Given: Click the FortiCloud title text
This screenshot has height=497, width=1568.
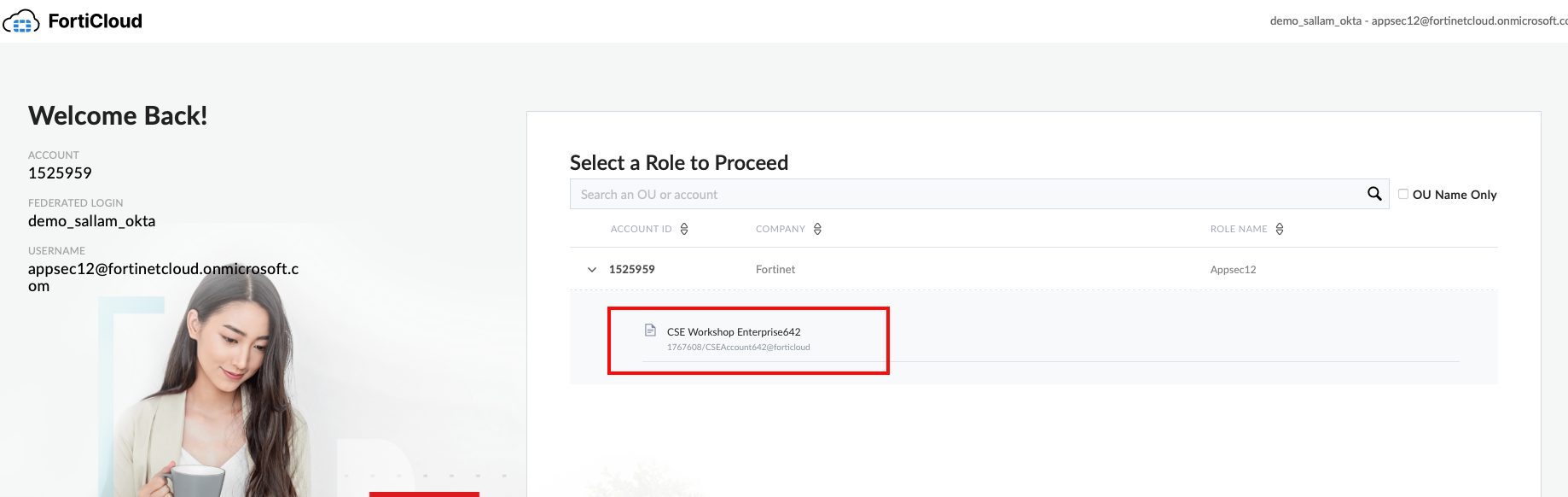Looking at the screenshot, I should pos(96,21).
